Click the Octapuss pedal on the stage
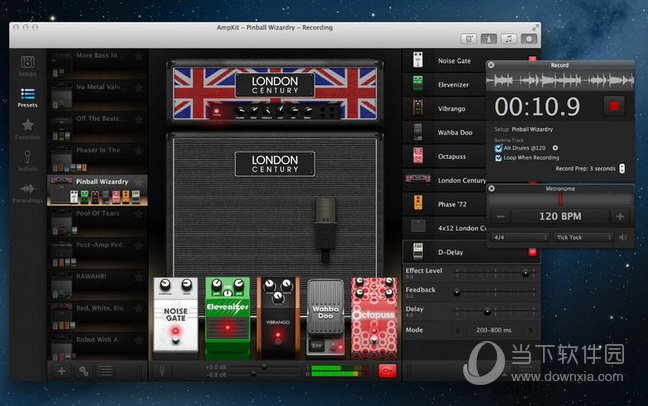Viewport: 648px width, 406px height. 374,318
